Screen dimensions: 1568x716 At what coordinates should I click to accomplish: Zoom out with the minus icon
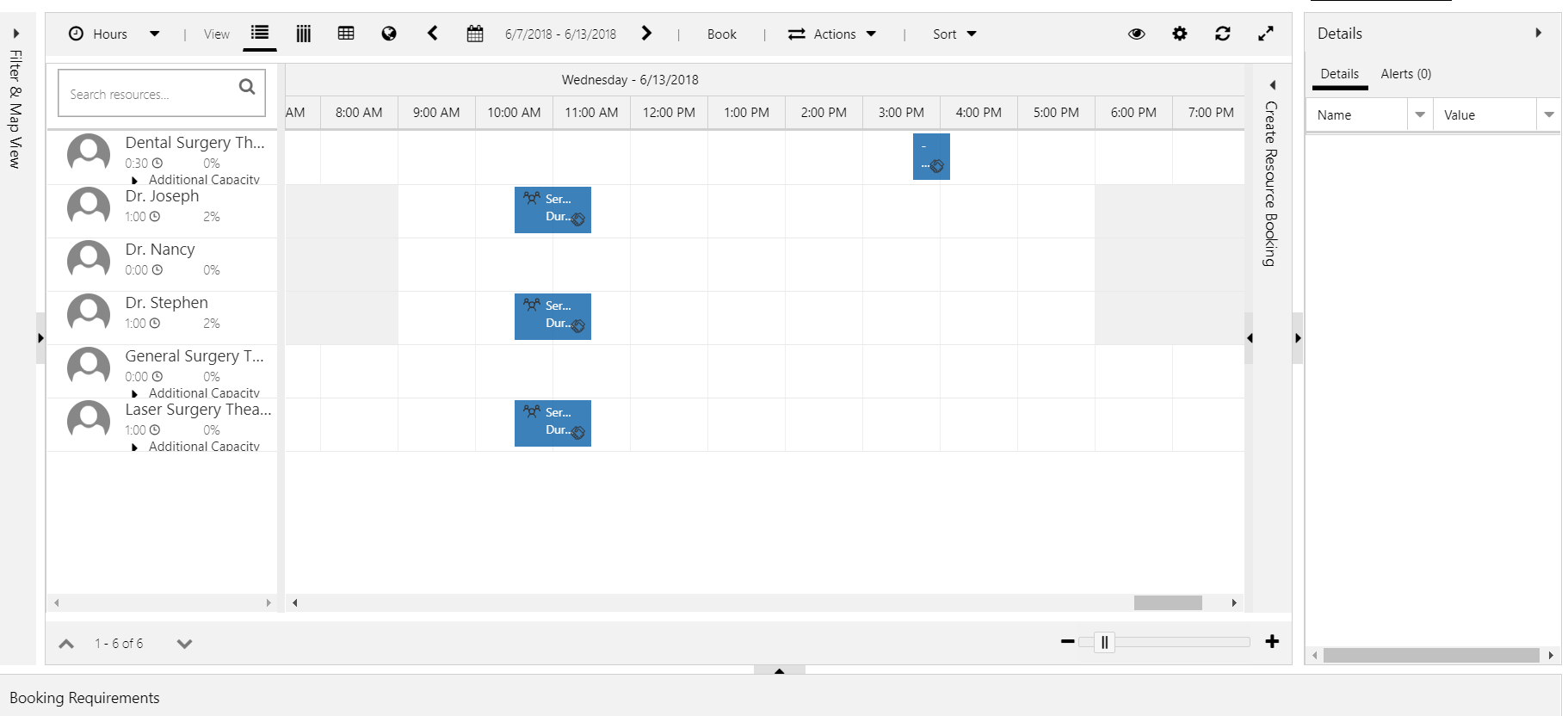click(x=1067, y=641)
